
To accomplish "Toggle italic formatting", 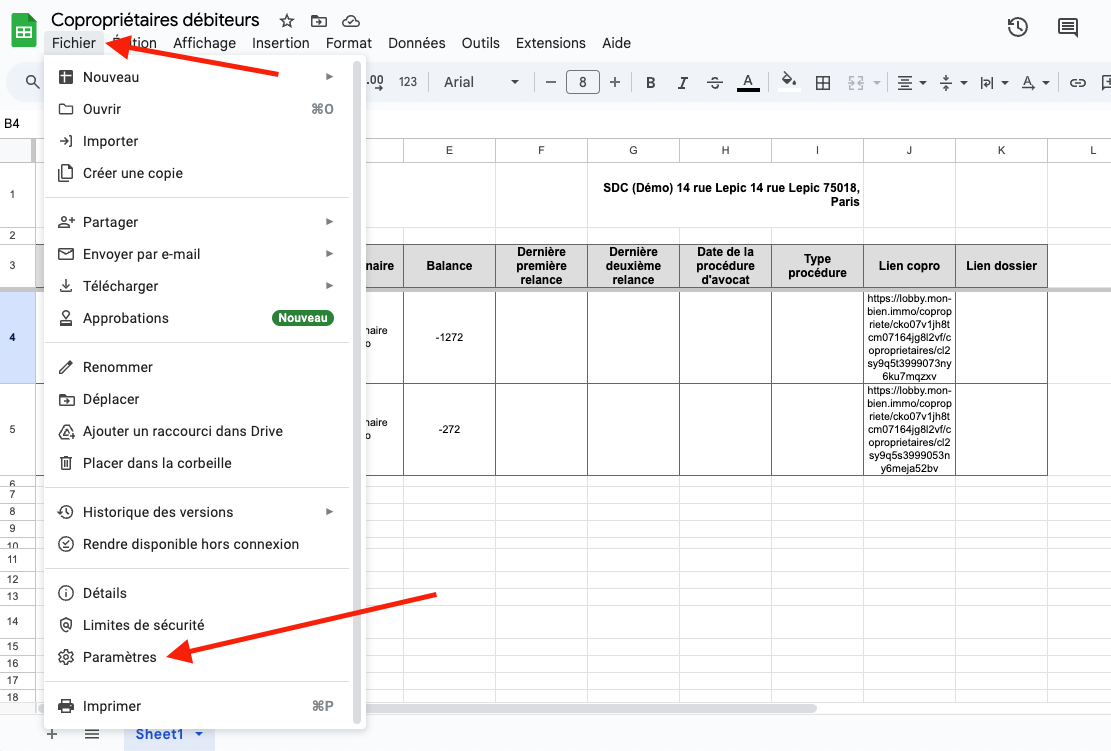I will coord(682,83).
